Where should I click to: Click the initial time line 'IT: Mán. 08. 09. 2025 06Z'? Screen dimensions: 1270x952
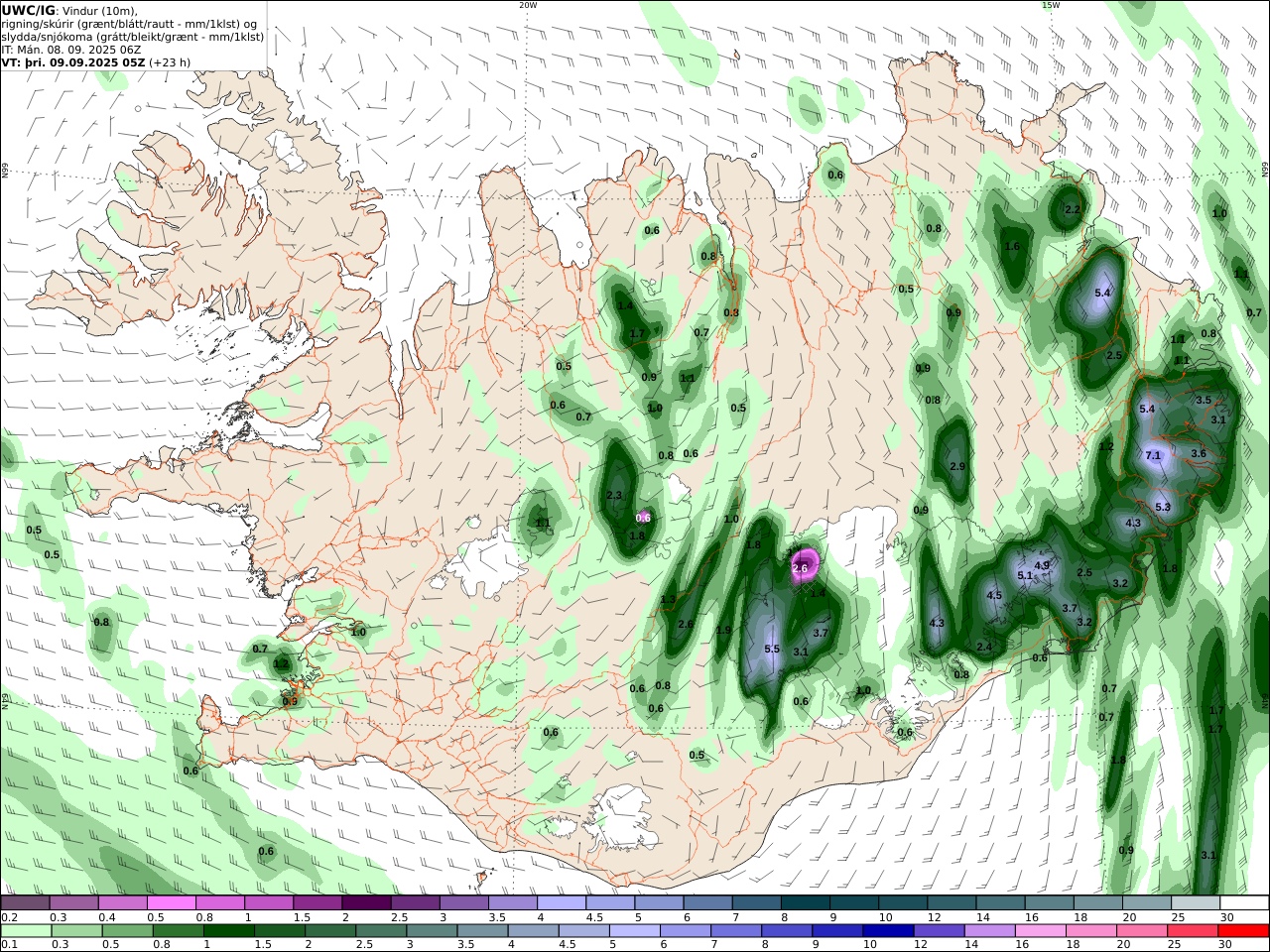coord(71,49)
